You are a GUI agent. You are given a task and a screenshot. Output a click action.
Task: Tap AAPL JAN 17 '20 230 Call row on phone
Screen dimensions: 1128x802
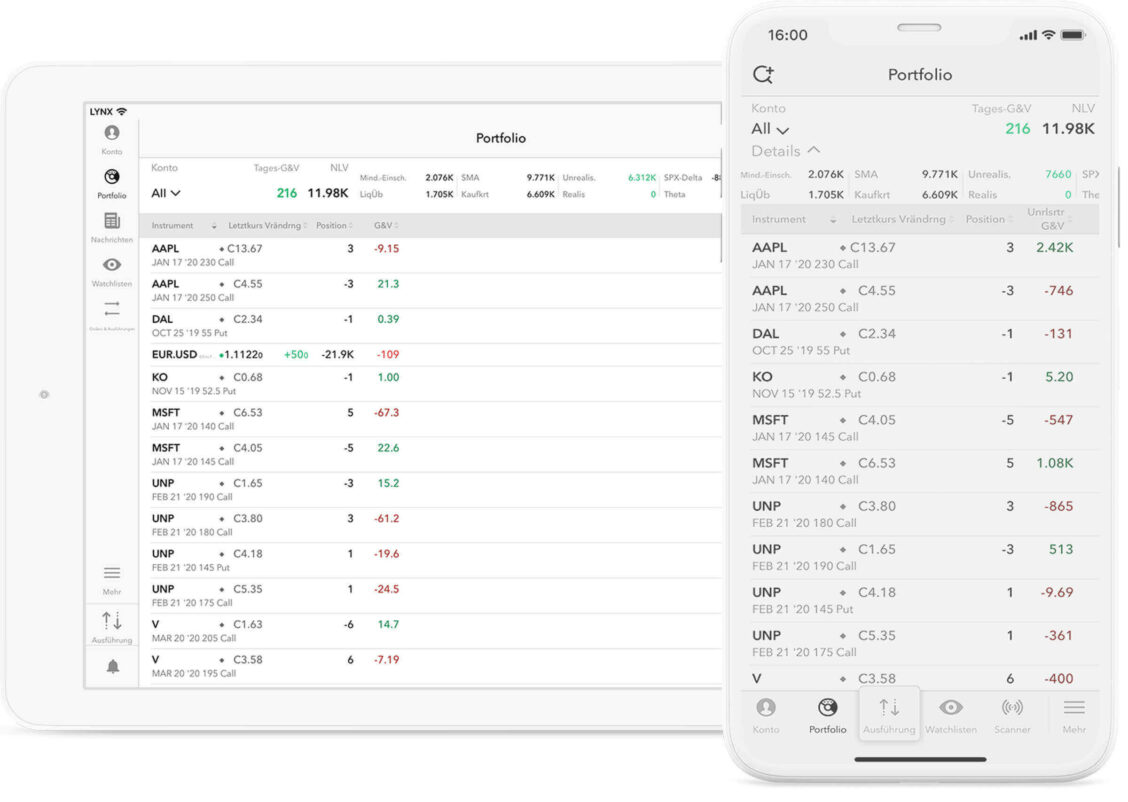(x=919, y=255)
